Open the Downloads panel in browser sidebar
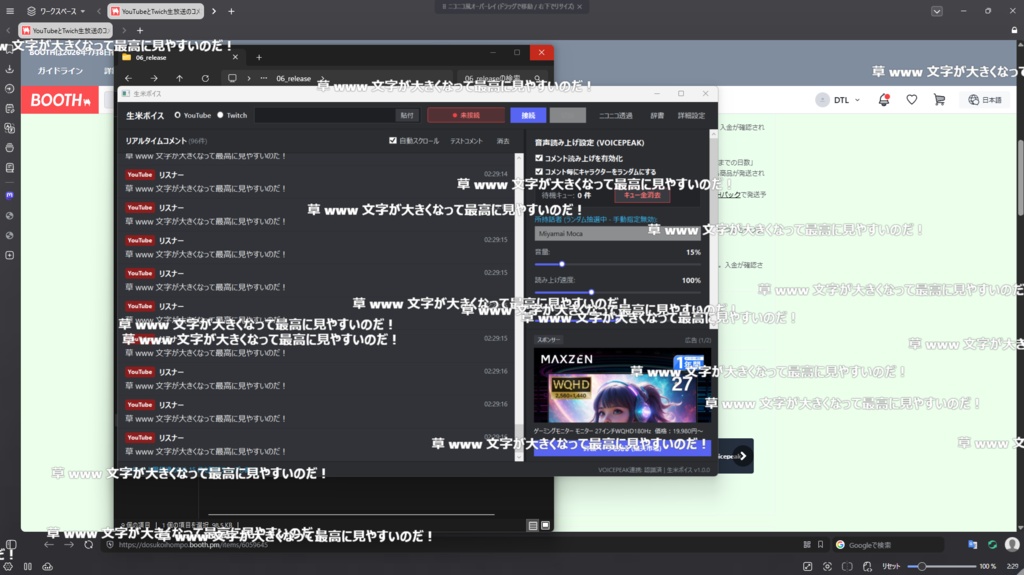Screen dimensions: 1024x575 tap(10, 69)
